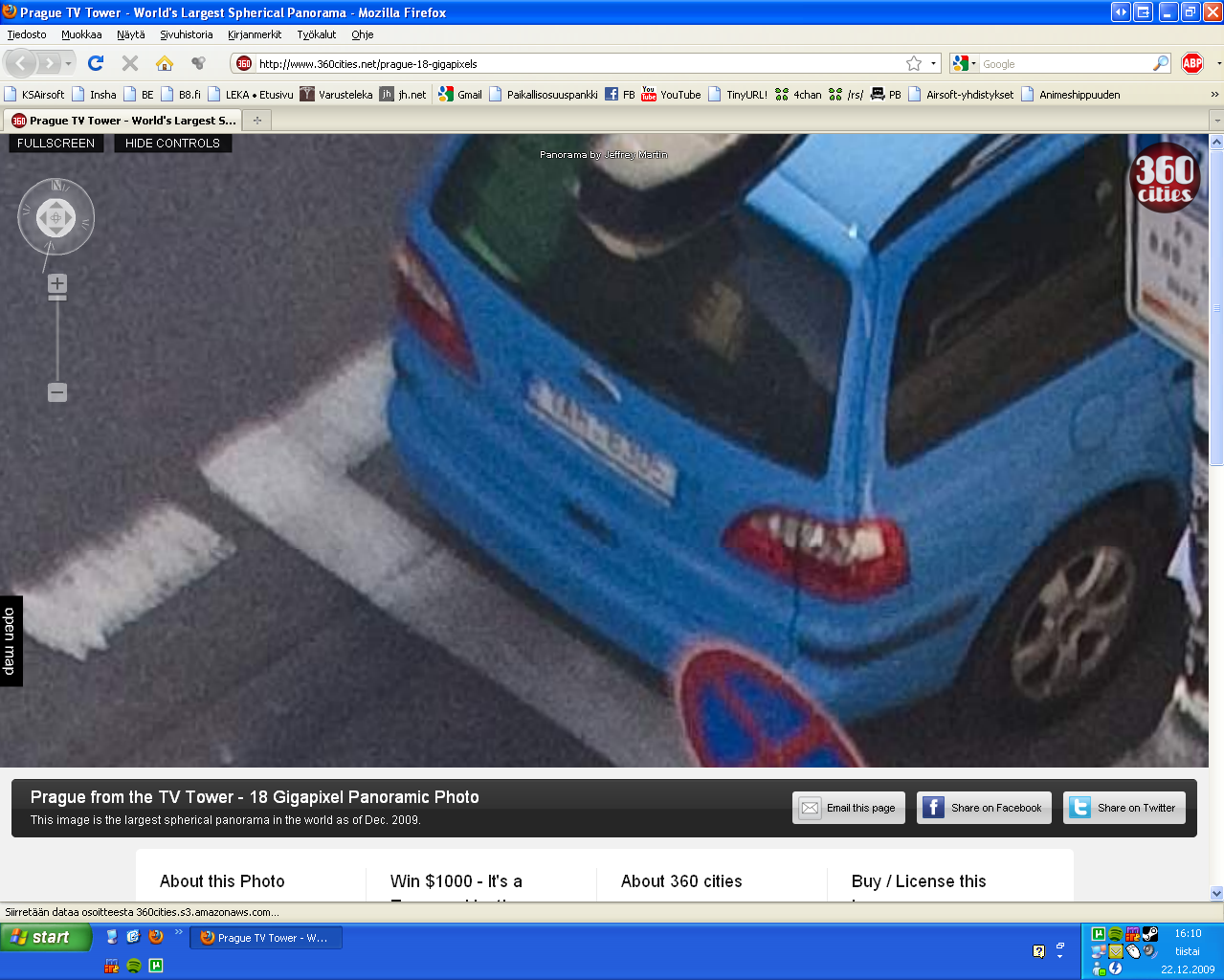Viewport: 1224px width, 980px height.
Task: Click the panorama navigation compass control
Action: pyautogui.click(x=56, y=217)
